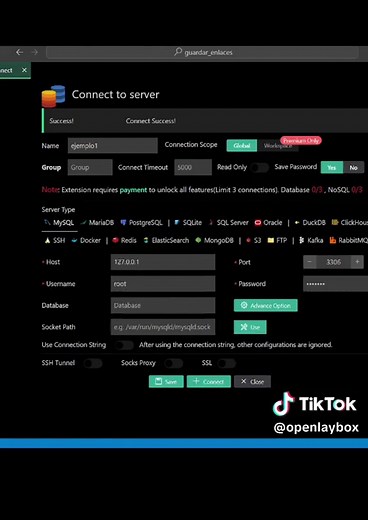The height and width of the screenshot is (520, 368).
Task: Click the database logo icon
Action: coord(53,96)
